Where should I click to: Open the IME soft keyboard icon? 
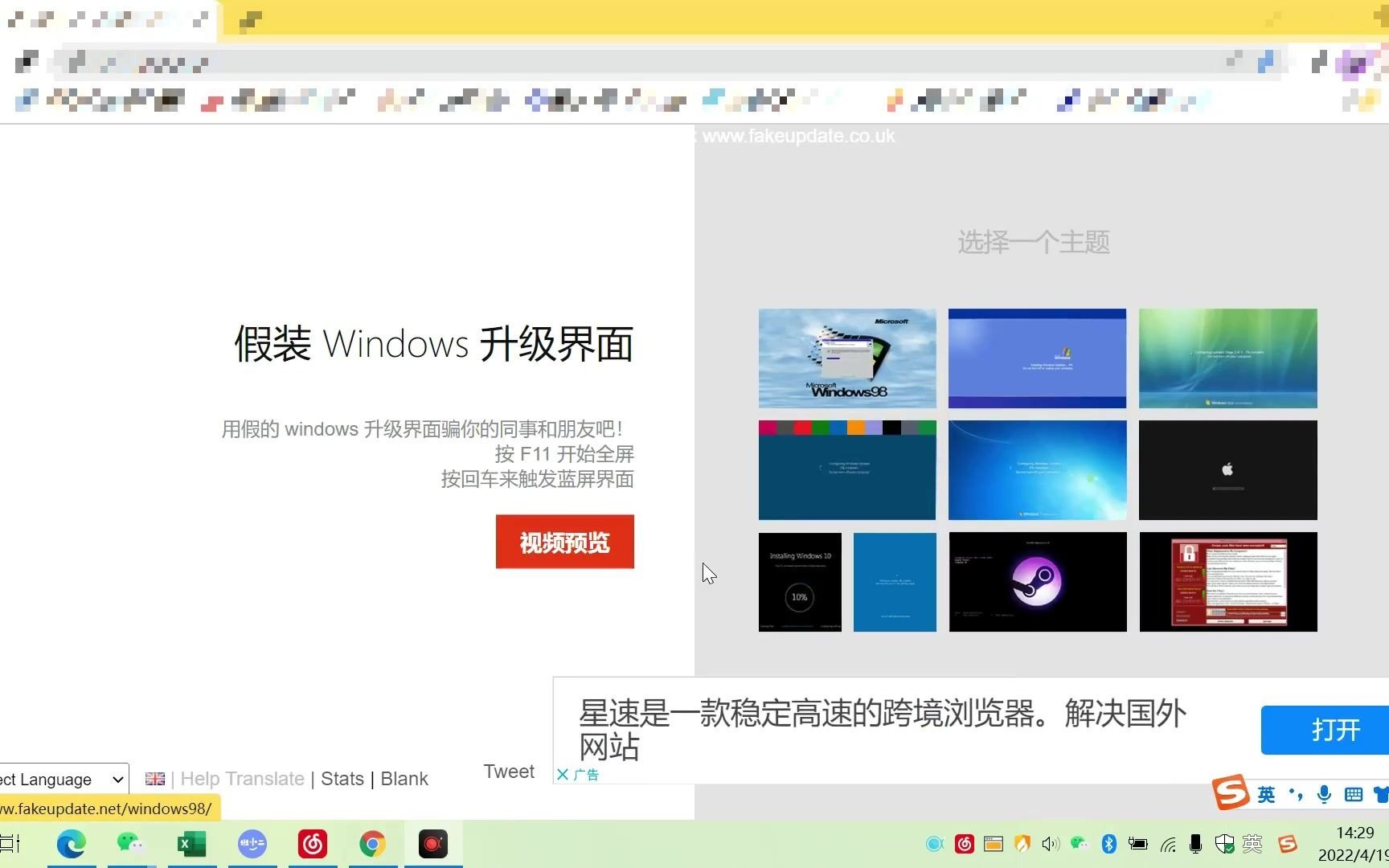(x=1354, y=795)
